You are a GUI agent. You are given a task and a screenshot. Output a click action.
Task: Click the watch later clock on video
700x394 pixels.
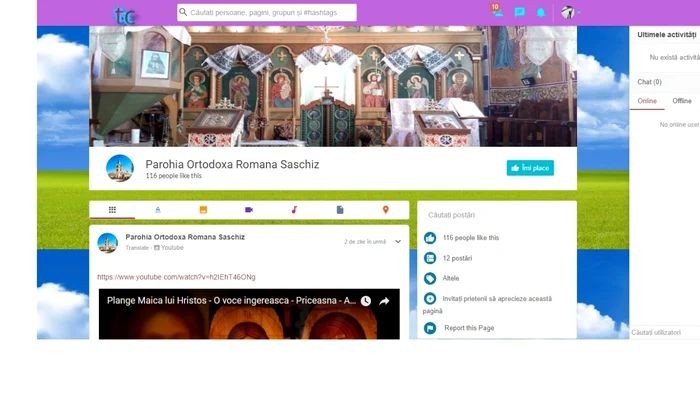point(366,301)
